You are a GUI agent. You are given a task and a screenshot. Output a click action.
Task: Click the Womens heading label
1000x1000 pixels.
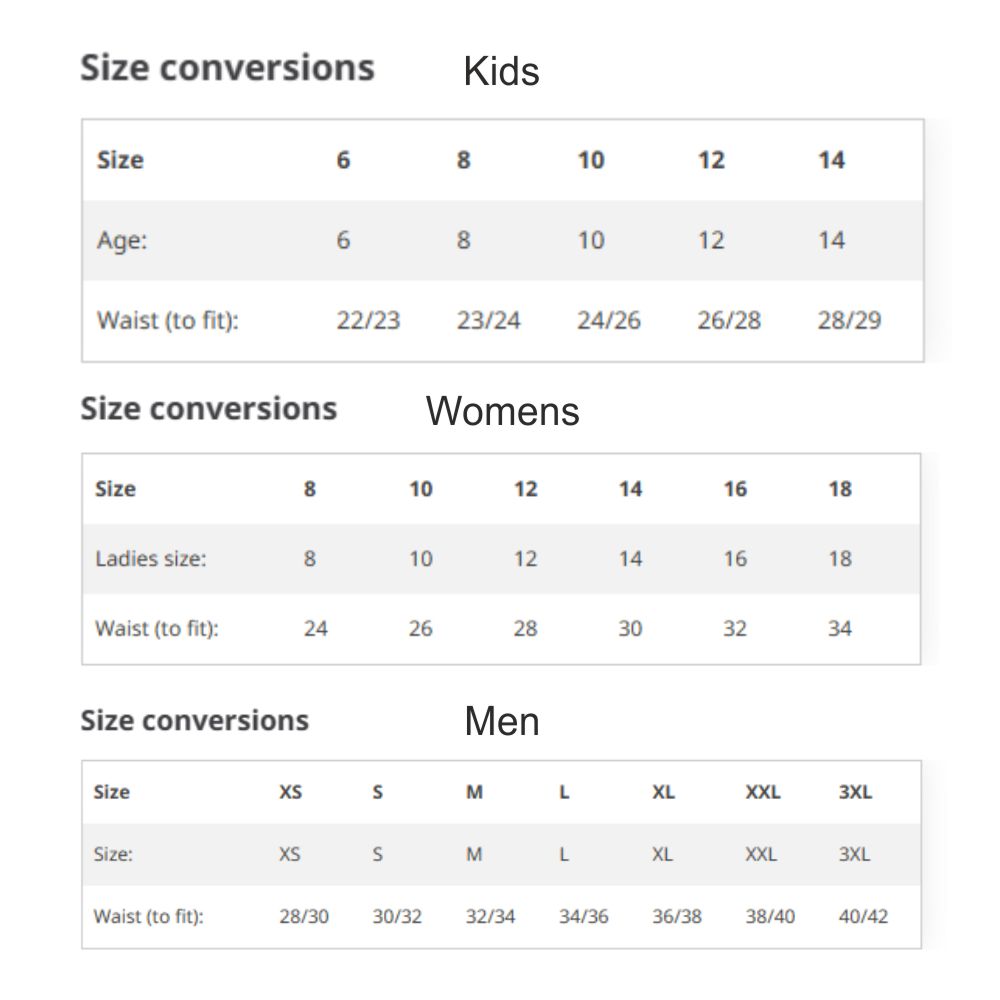click(502, 411)
